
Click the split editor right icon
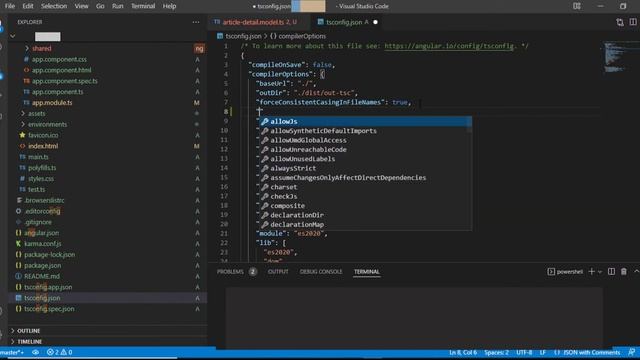click(x=633, y=22)
